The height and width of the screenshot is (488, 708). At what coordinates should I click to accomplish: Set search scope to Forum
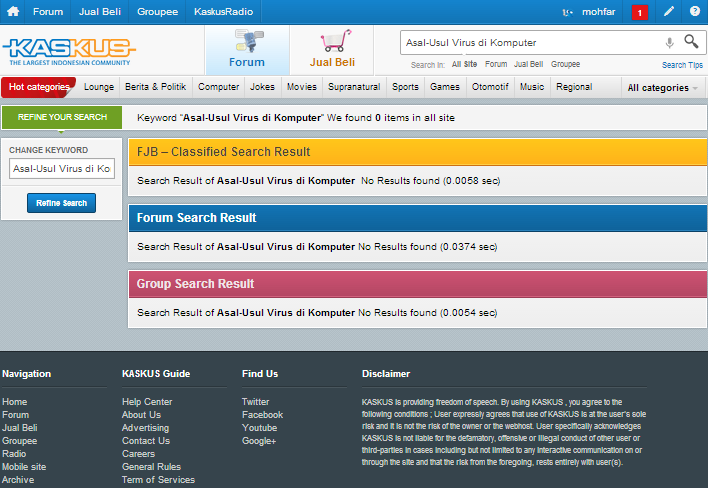point(496,64)
